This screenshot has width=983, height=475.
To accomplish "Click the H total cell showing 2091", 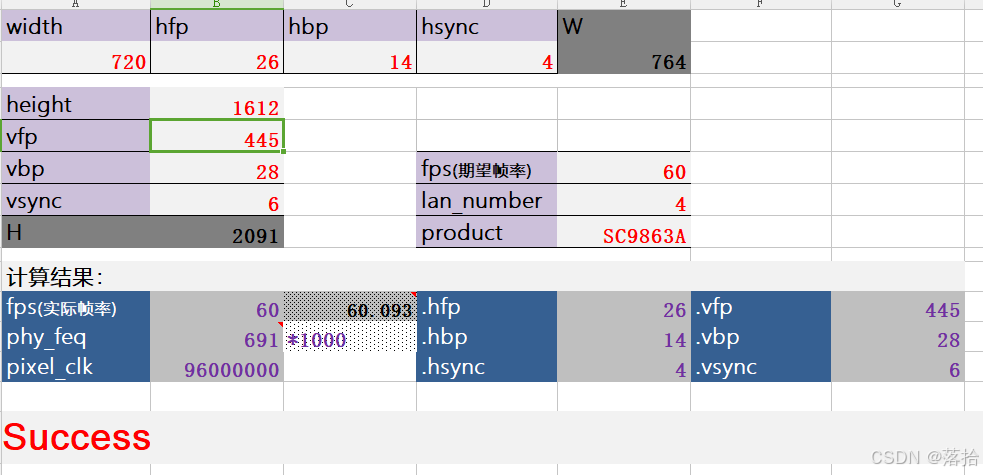I will (217, 232).
